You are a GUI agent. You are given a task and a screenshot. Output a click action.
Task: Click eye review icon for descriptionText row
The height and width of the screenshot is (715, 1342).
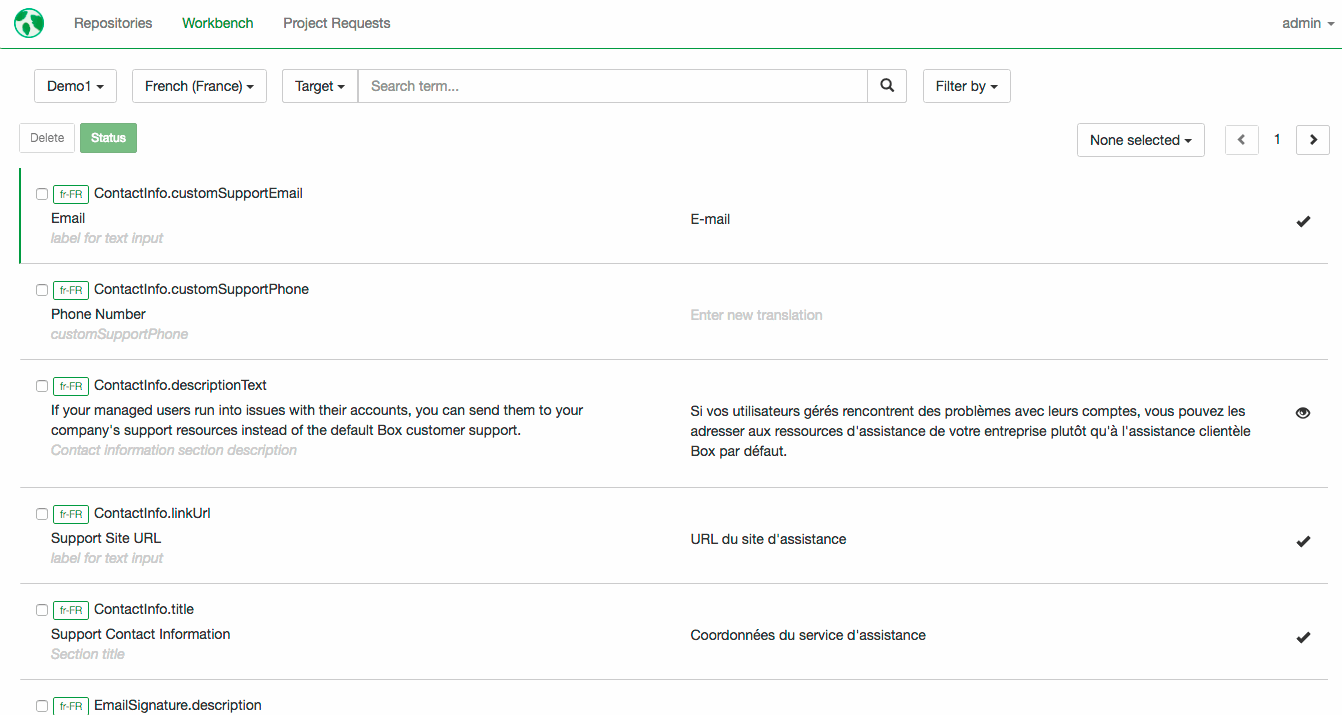pyautogui.click(x=1303, y=412)
